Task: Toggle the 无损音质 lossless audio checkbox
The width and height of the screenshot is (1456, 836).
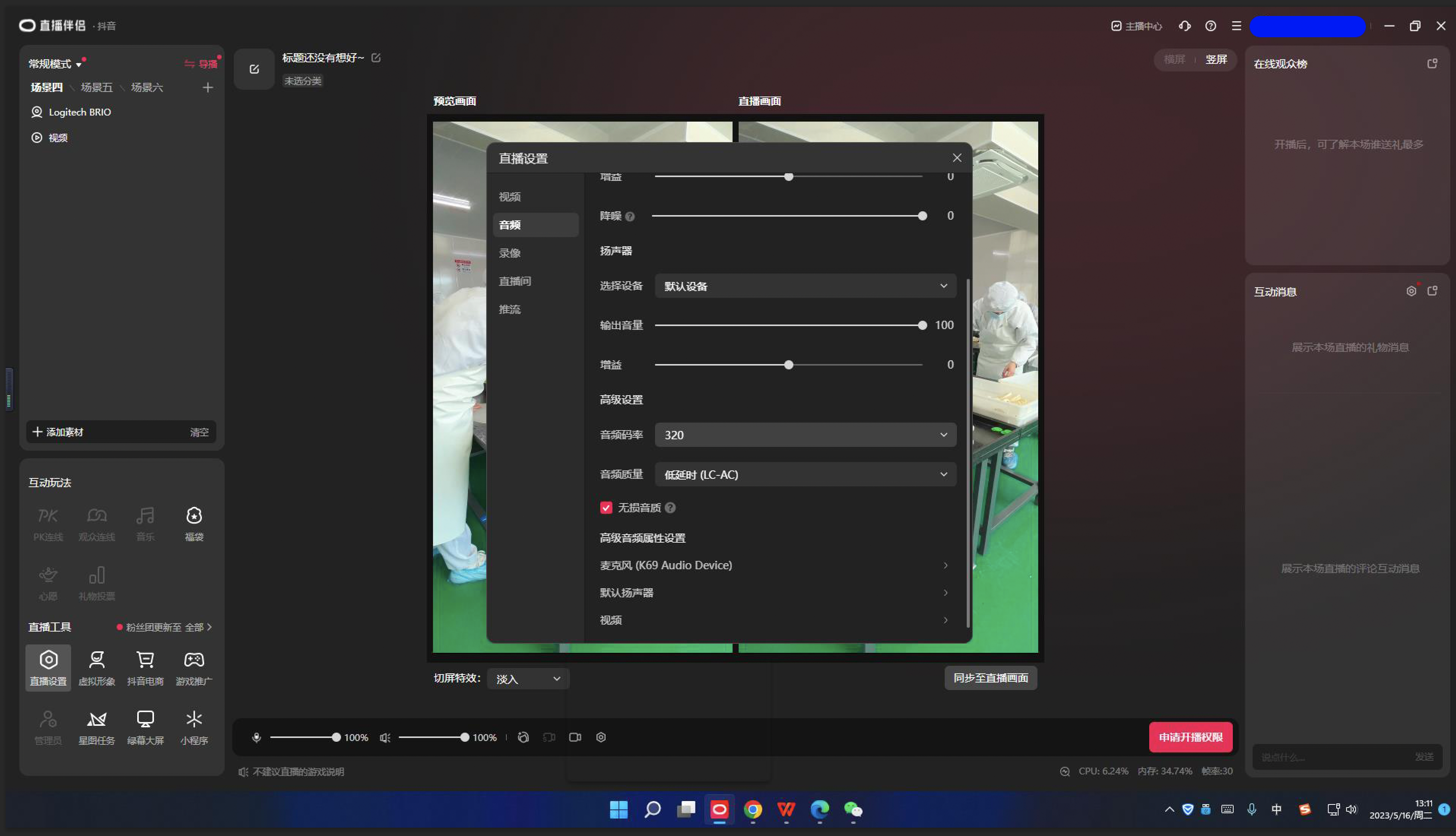Action: tap(605, 508)
